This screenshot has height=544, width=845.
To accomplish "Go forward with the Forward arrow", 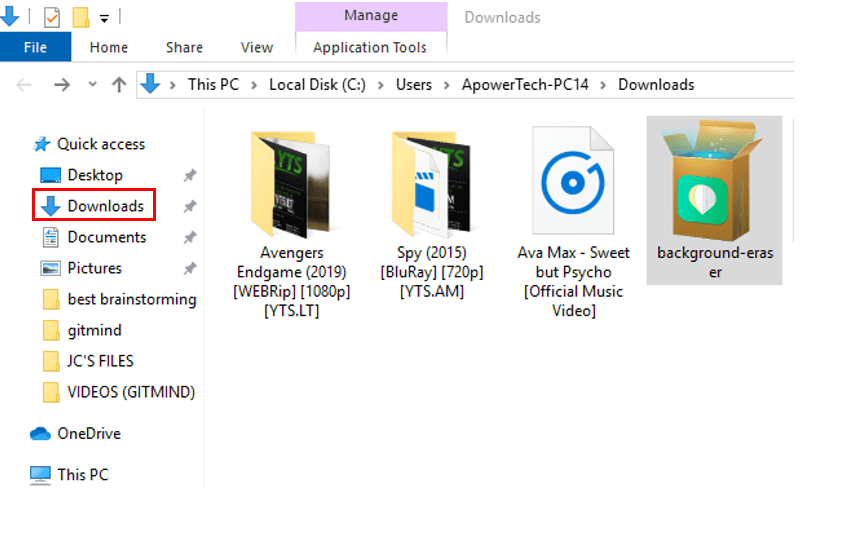I will 62,85.
